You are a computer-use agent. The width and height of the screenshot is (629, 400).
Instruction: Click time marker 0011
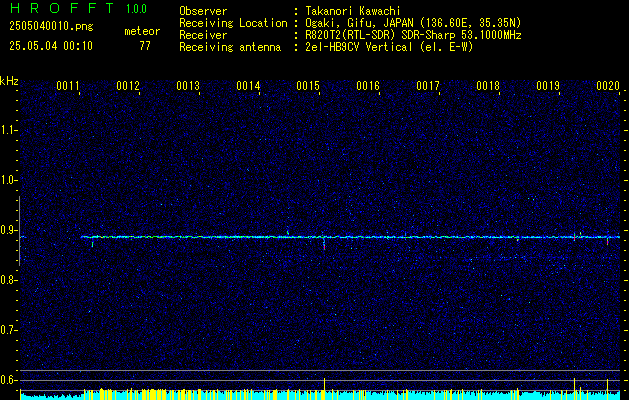pyautogui.click(x=68, y=86)
